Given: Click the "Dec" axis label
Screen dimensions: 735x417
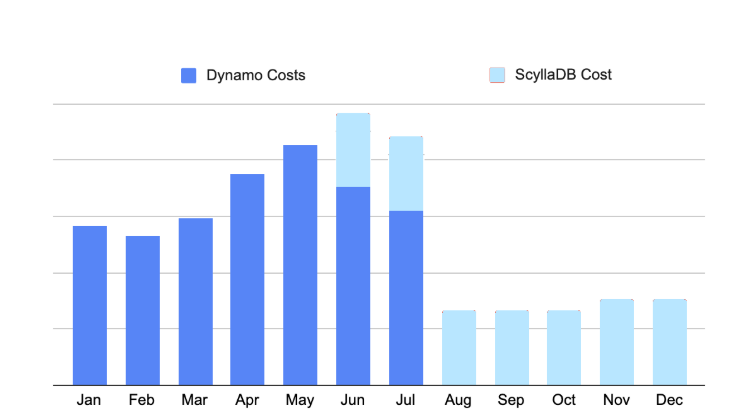Looking at the screenshot, I should coord(669,400).
